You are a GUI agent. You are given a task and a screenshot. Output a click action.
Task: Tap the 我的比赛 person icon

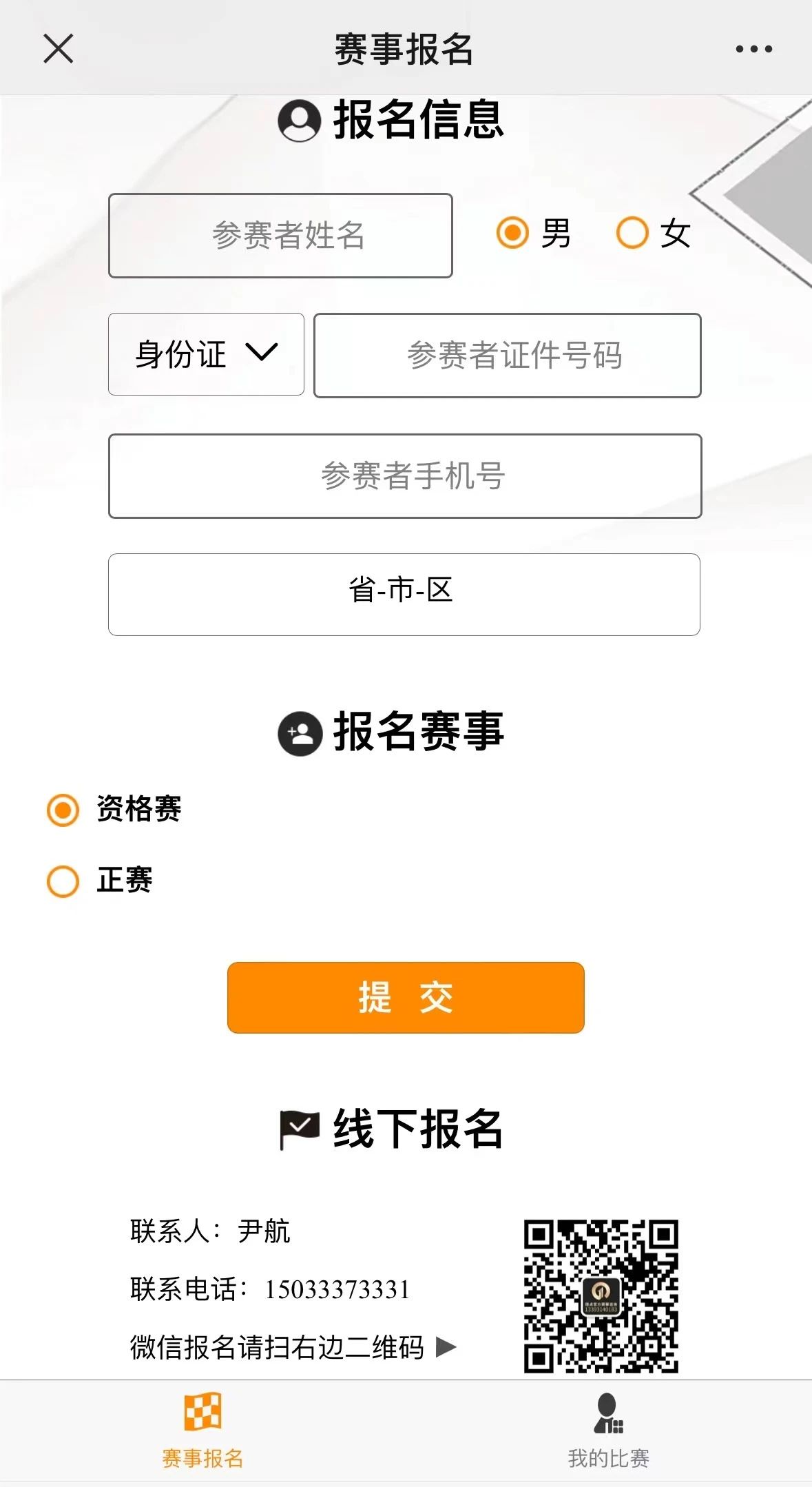click(608, 1413)
